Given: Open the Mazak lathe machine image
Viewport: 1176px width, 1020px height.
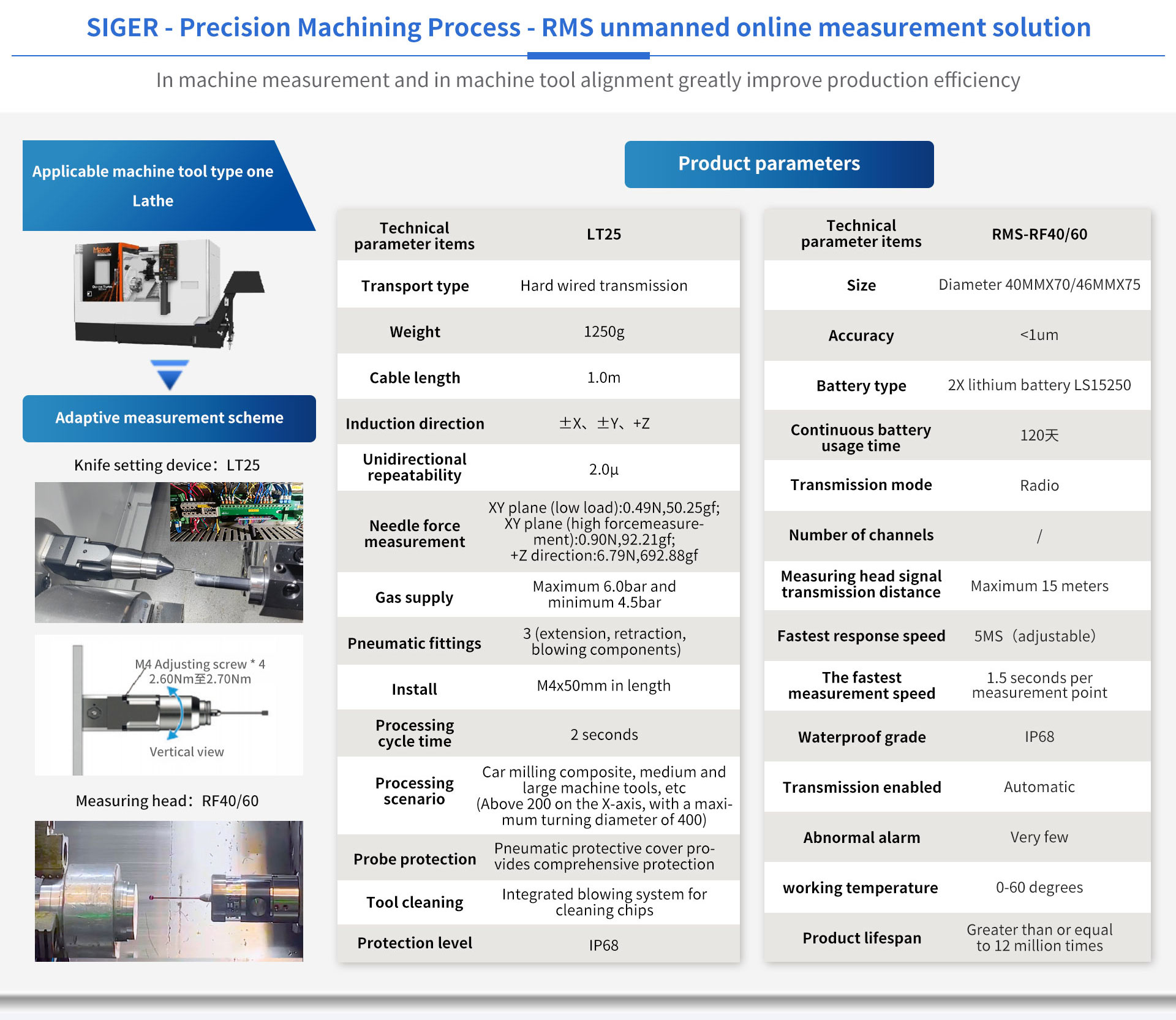Looking at the screenshot, I should [x=169, y=293].
